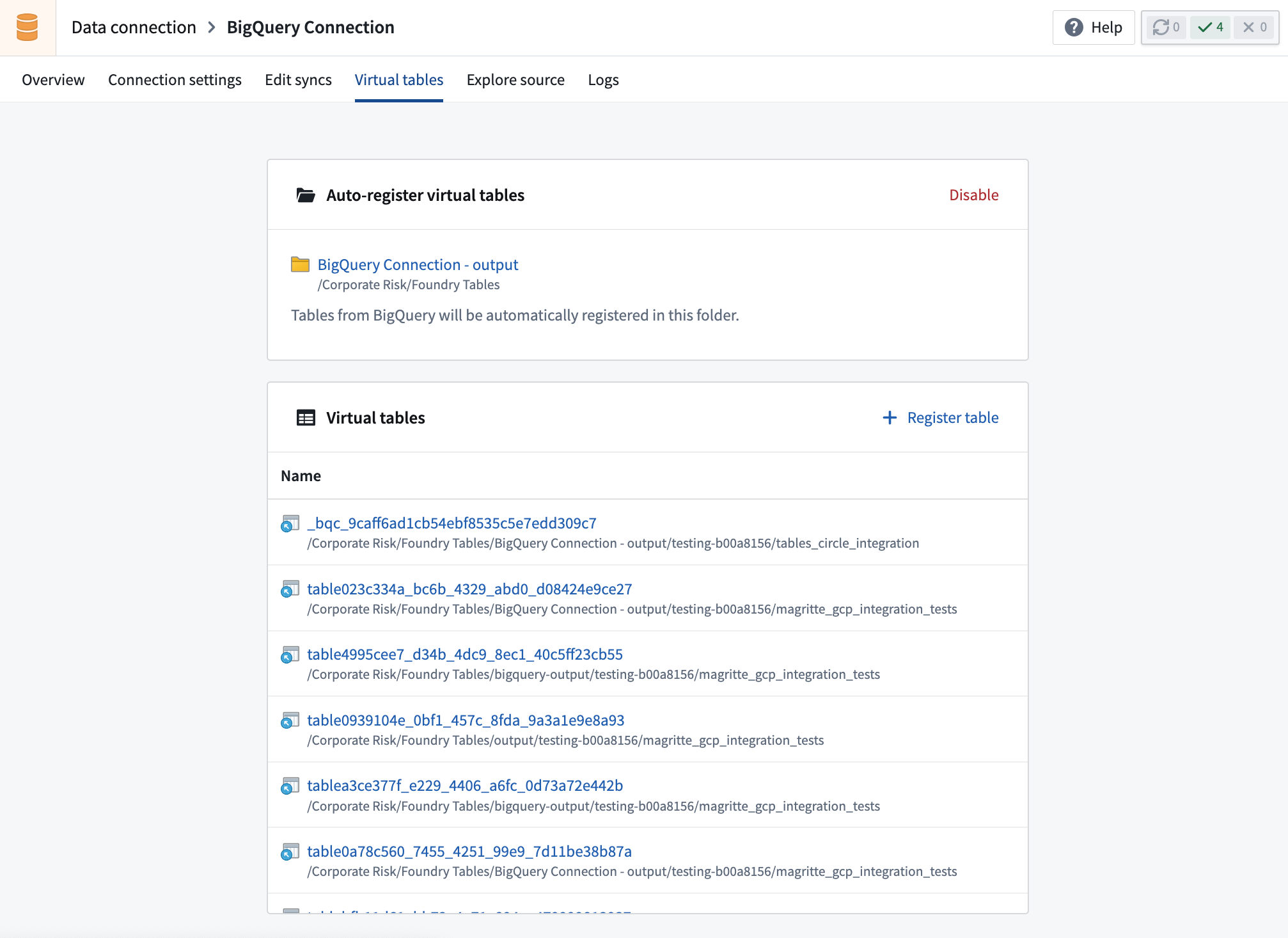Open BigQuery Connection - output folder link

(x=418, y=264)
